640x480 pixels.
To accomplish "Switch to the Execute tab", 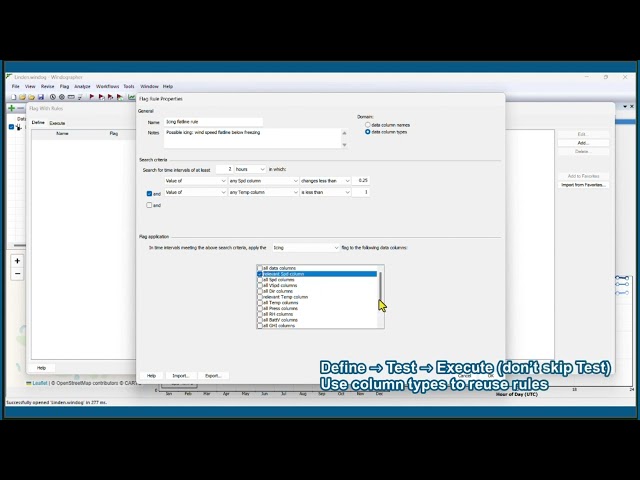I will tap(57, 123).
